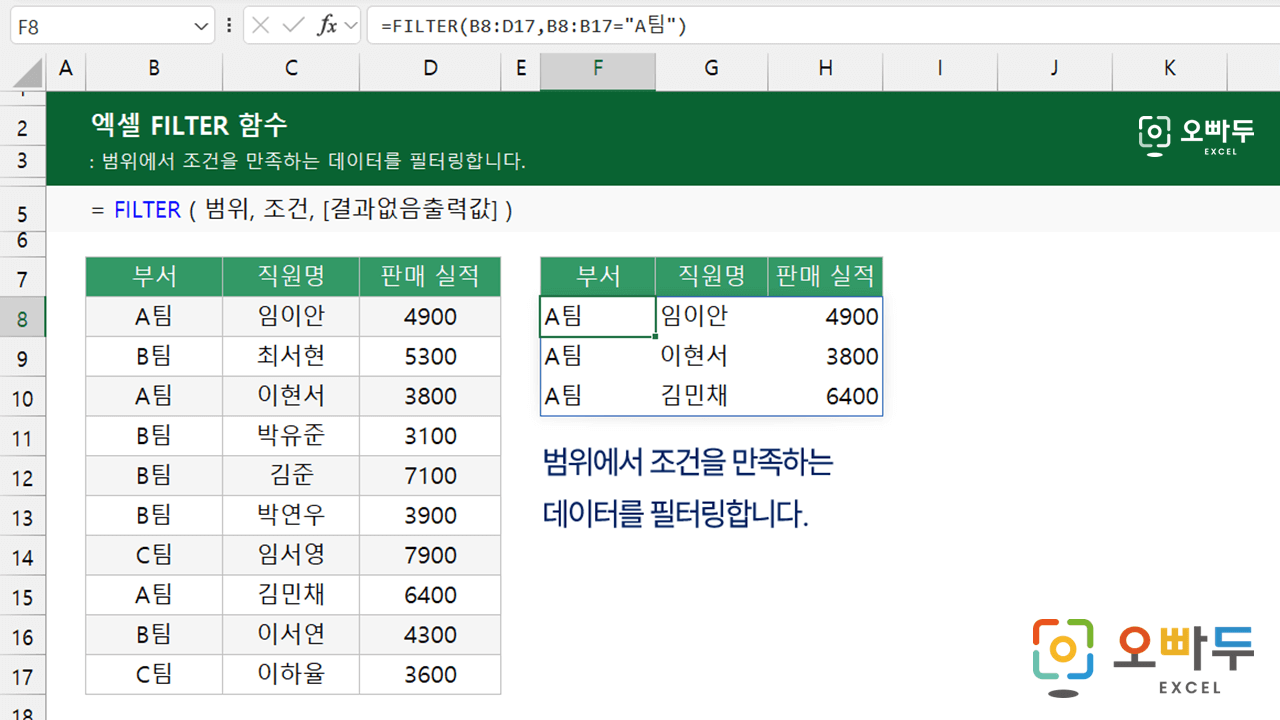Select column G header
Image resolution: width=1280 pixels, height=720 pixels.
pyautogui.click(x=712, y=68)
